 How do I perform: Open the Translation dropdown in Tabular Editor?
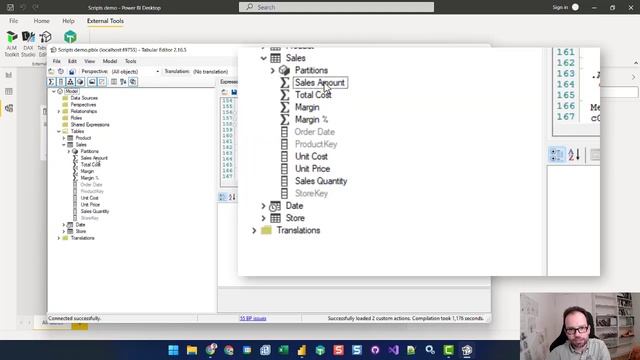point(211,71)
